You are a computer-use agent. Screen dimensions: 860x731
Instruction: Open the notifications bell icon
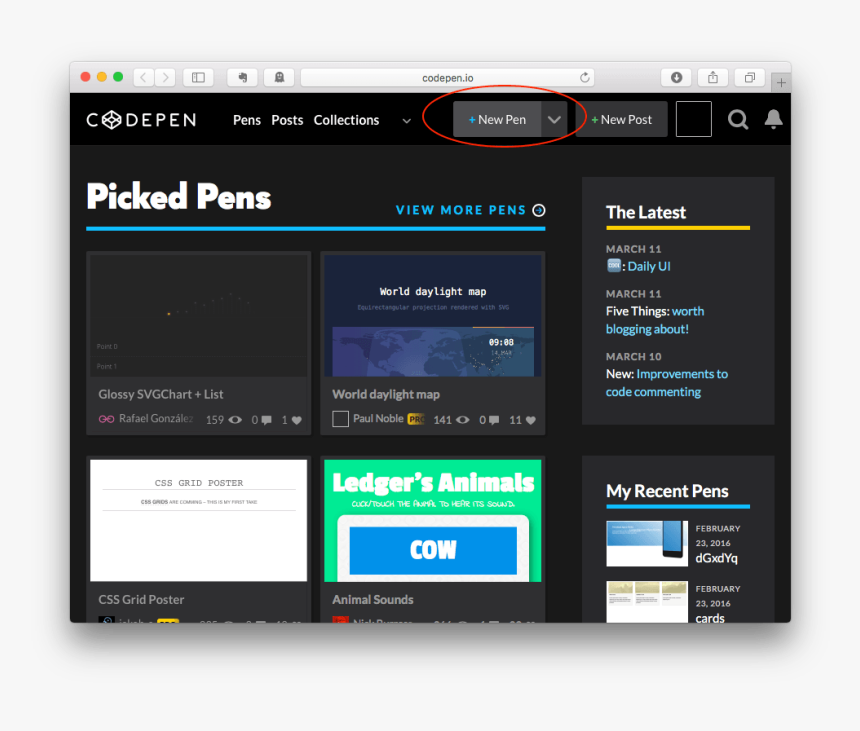pyautogui.click(x=773, y=119)
